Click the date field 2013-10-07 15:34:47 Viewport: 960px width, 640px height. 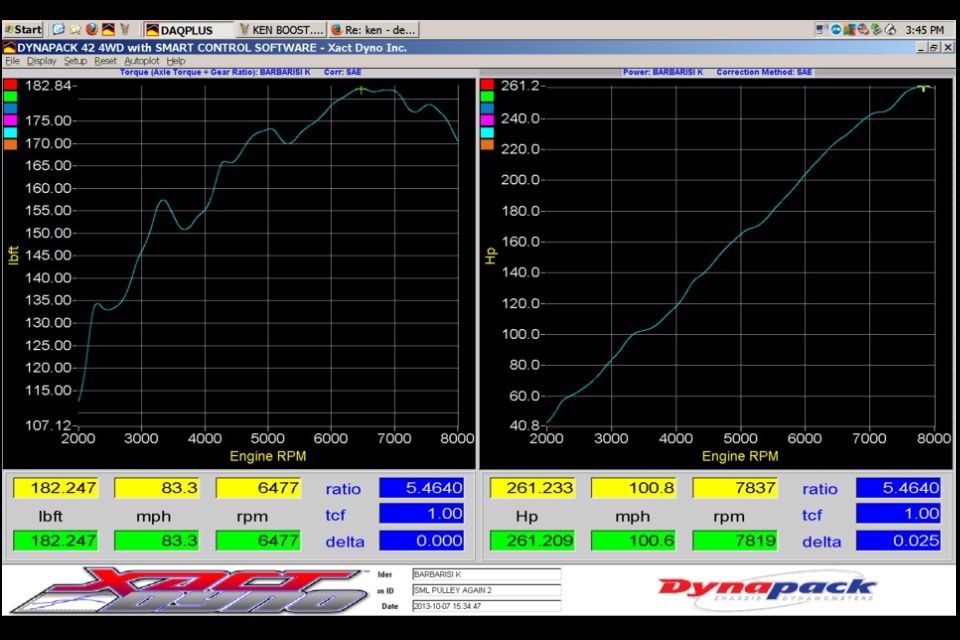point(486,606)
